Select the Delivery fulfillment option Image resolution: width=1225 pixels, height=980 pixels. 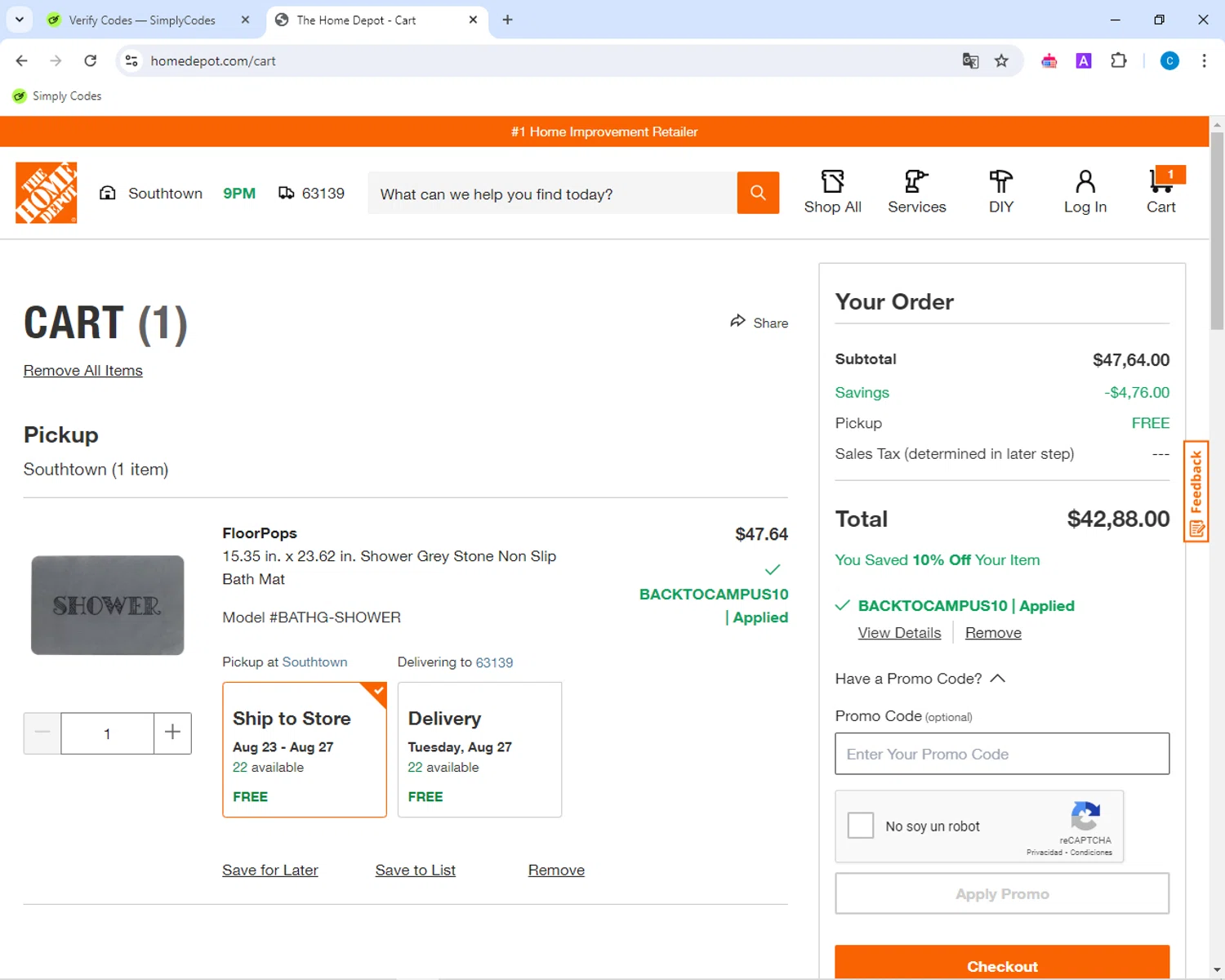(479, 750)
